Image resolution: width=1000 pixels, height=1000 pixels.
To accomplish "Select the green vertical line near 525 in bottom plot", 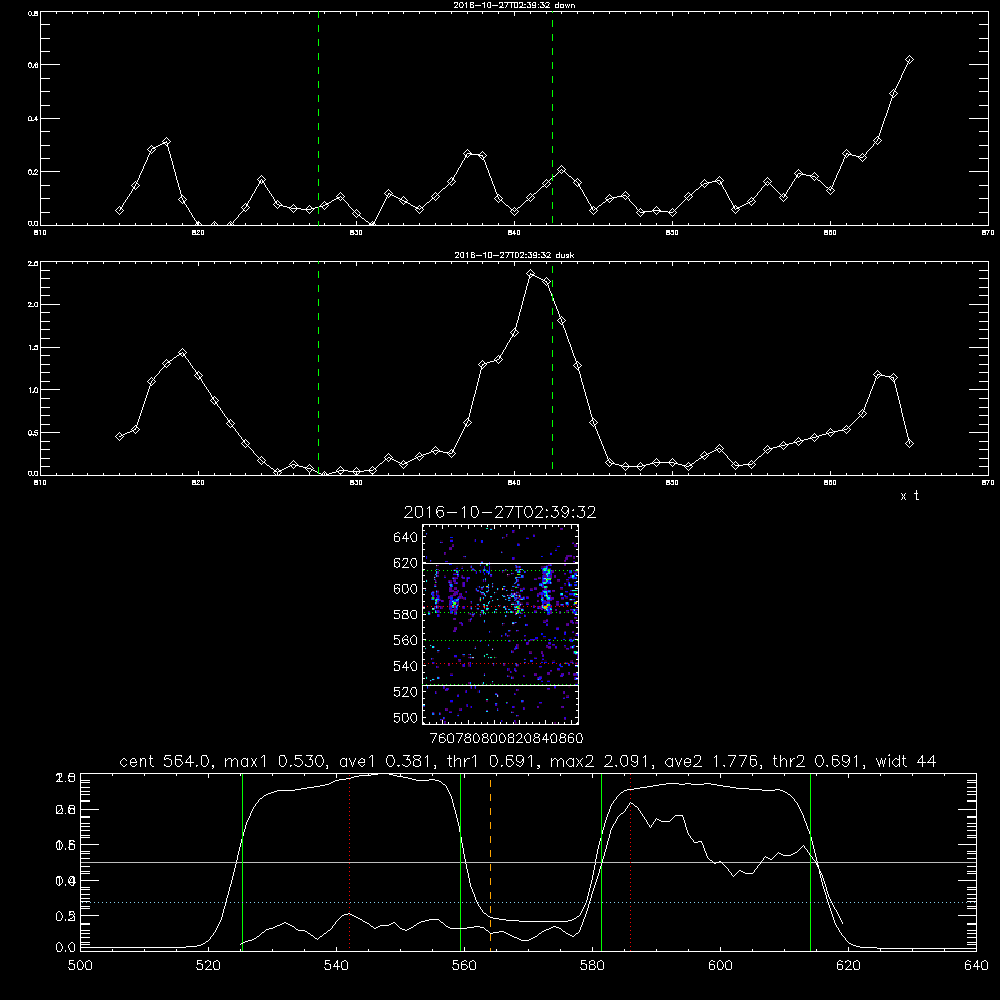I will pyautogui.click(x=242, y=861).
